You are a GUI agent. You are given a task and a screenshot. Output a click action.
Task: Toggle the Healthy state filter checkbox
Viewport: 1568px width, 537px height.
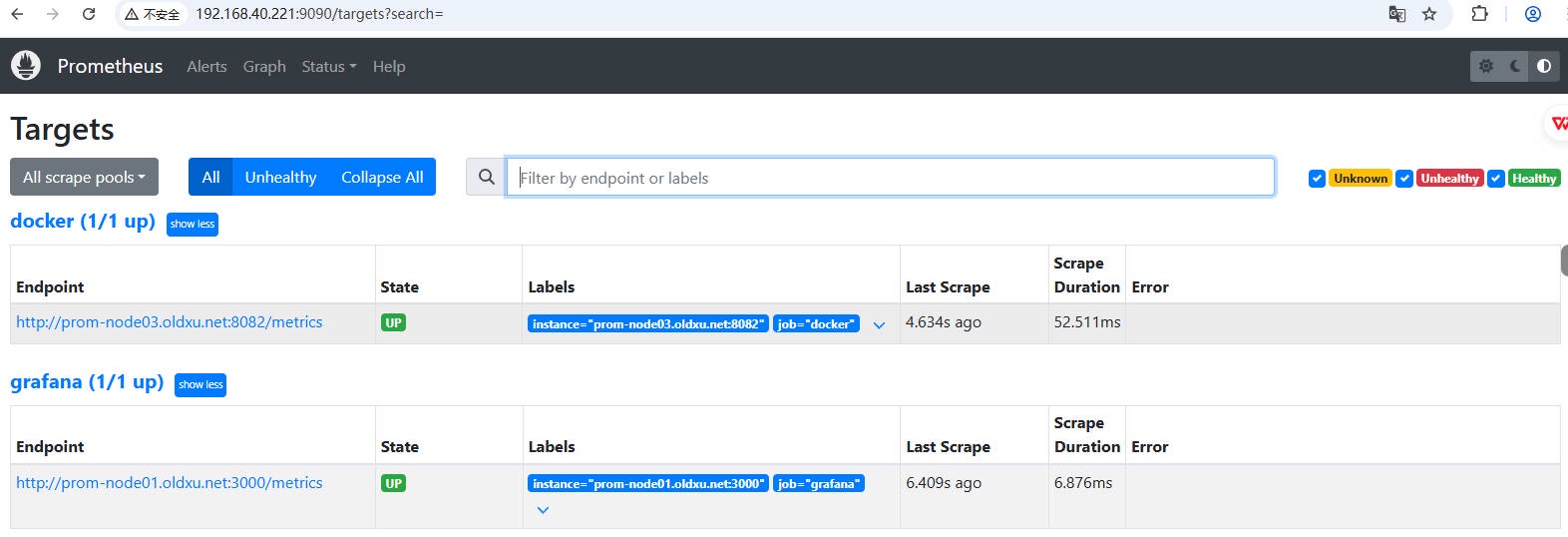pyautogui.click(x=1495, y=179)
